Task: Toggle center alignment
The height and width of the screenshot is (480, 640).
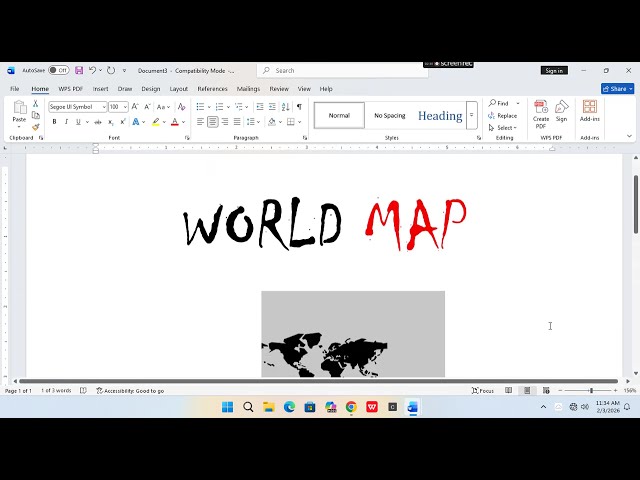Action: coord(213,122)
